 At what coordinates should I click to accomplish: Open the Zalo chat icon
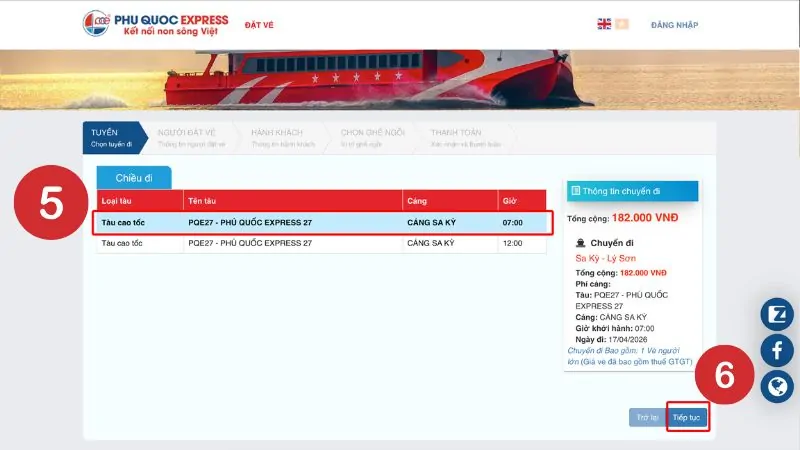click(777, 314)
